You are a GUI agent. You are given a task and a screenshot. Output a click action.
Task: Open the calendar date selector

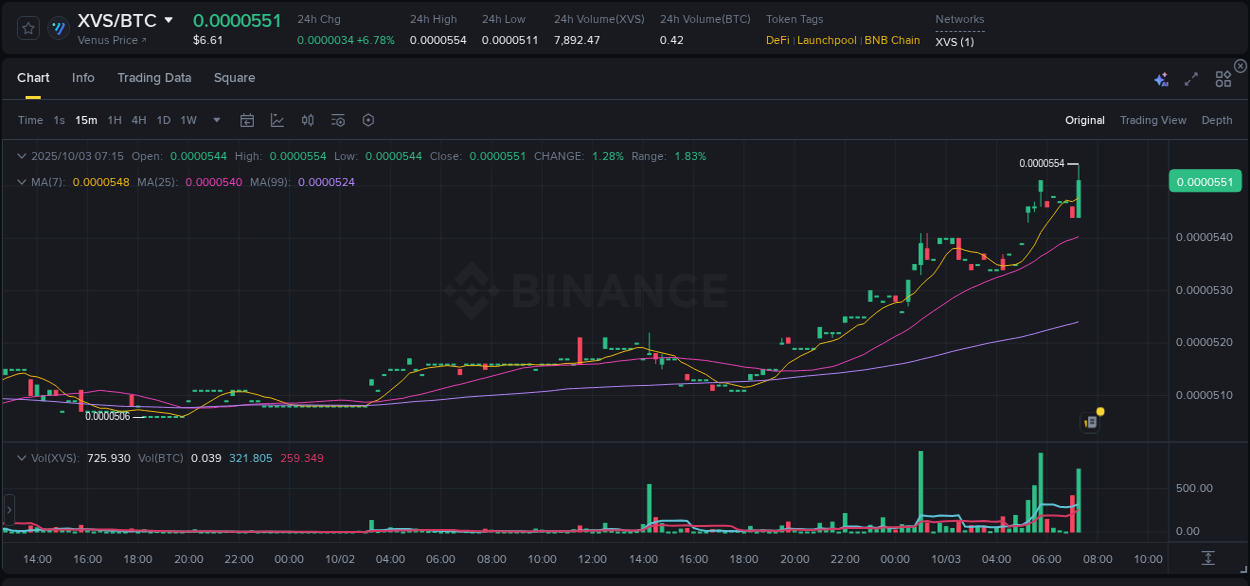pyautogui.click(x=247, y=120)
